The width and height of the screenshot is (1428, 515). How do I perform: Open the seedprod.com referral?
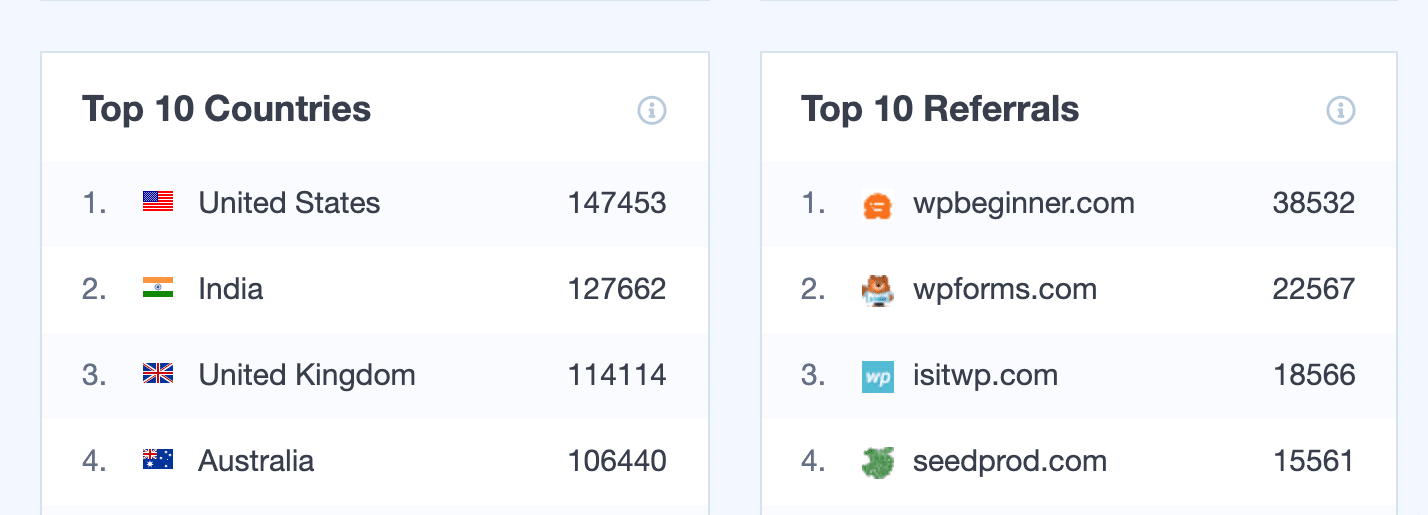point(1010,462)
